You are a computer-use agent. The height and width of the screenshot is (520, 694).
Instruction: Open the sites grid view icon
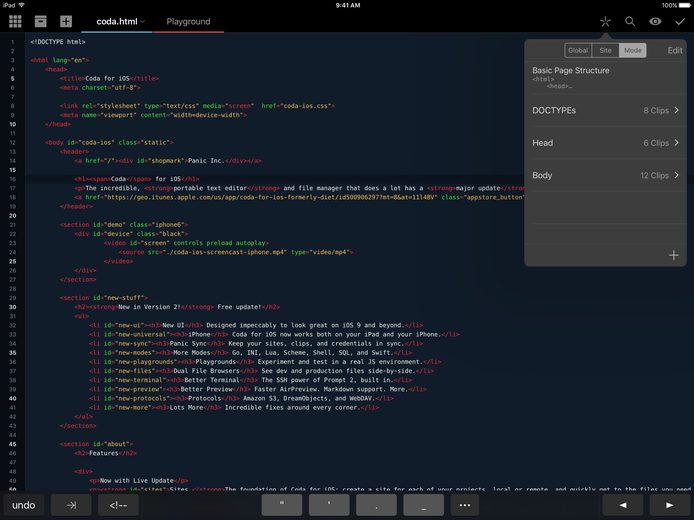pyautogui.click(x=15, y=21)
